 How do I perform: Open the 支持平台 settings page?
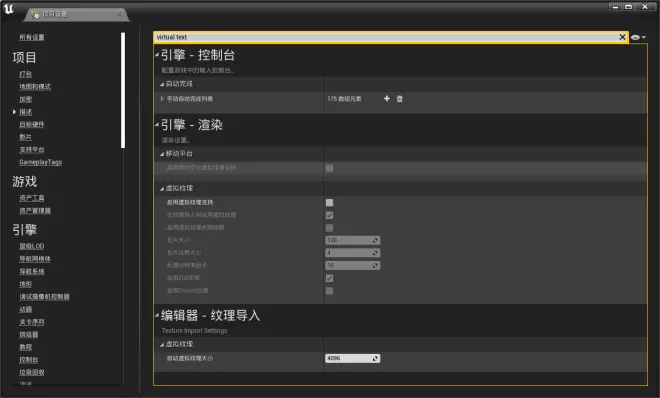32,150
